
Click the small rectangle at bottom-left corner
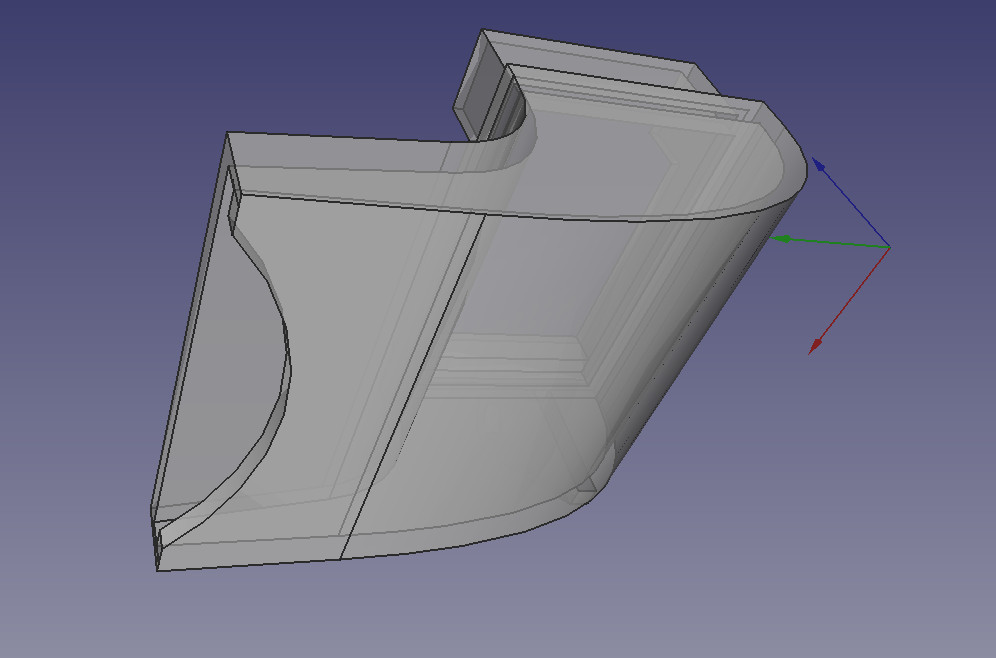(157, 545)
